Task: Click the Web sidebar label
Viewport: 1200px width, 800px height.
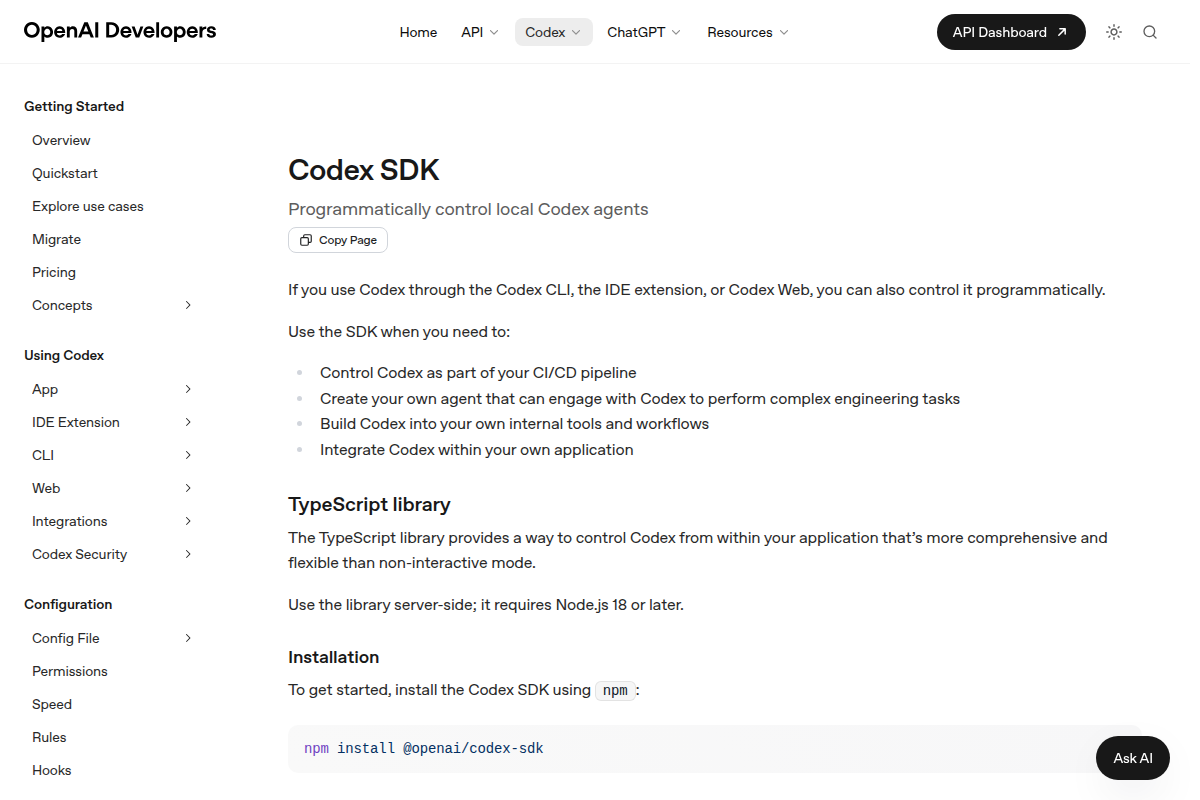Action: 46,488
